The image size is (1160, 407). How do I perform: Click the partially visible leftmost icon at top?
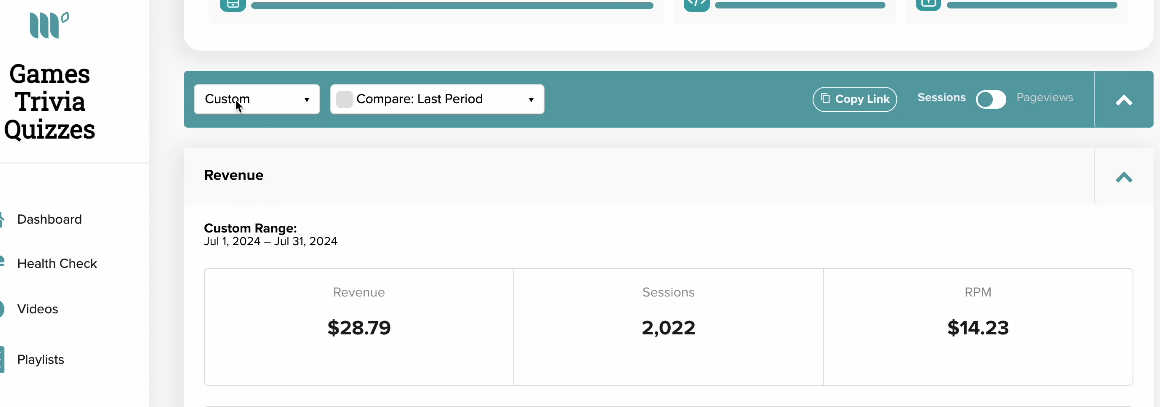tap(232, 4)
